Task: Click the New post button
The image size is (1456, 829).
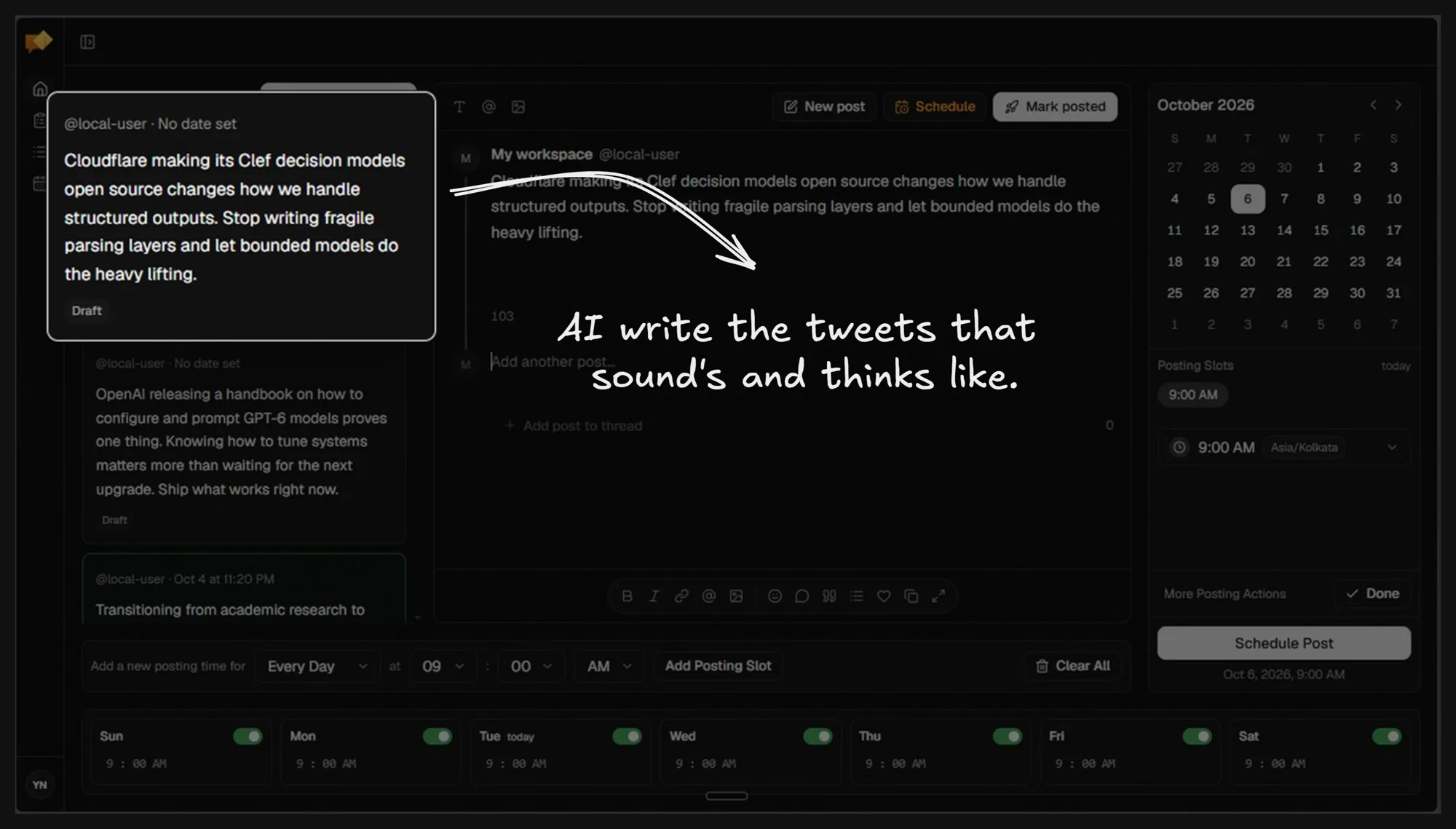Action: pos(824,107)
